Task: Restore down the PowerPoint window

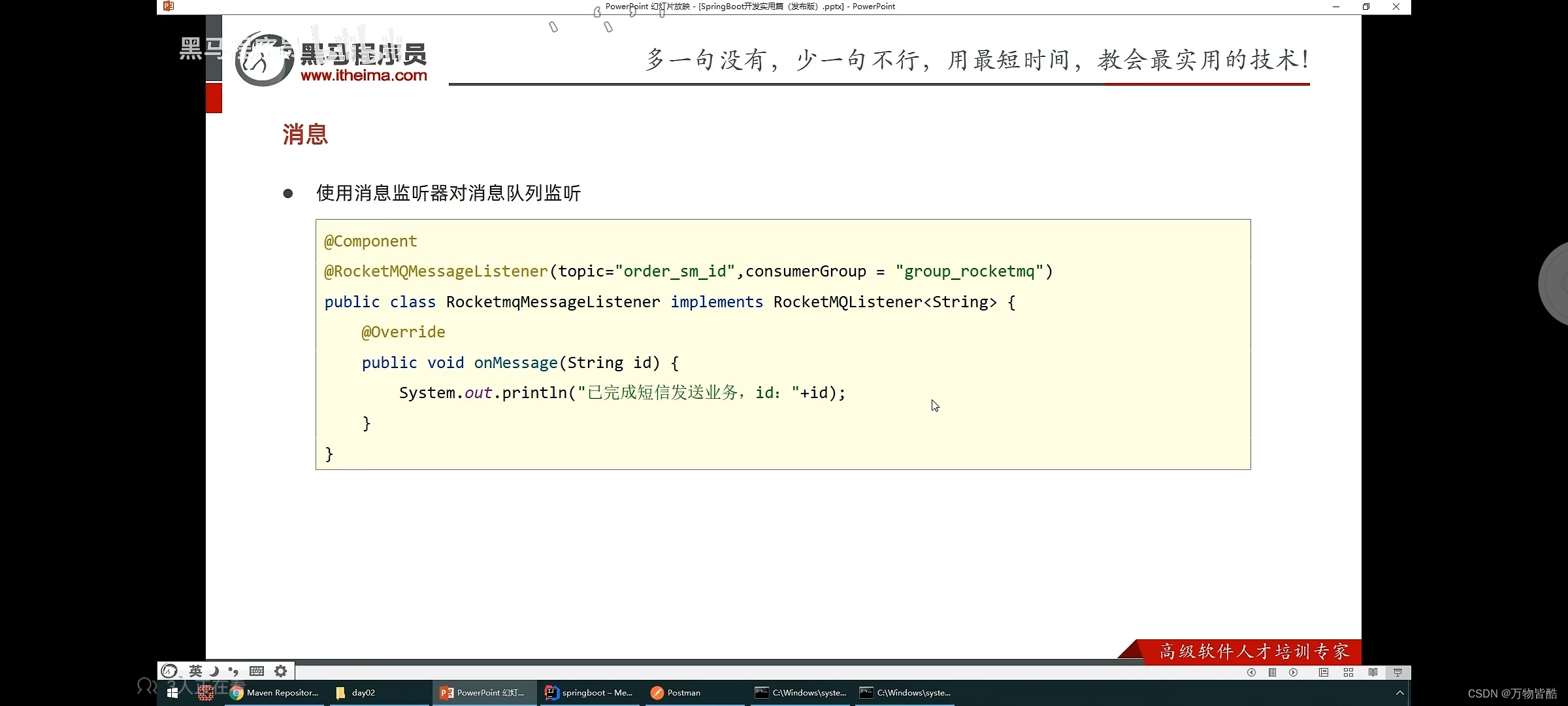Action: coord(1366,7)
